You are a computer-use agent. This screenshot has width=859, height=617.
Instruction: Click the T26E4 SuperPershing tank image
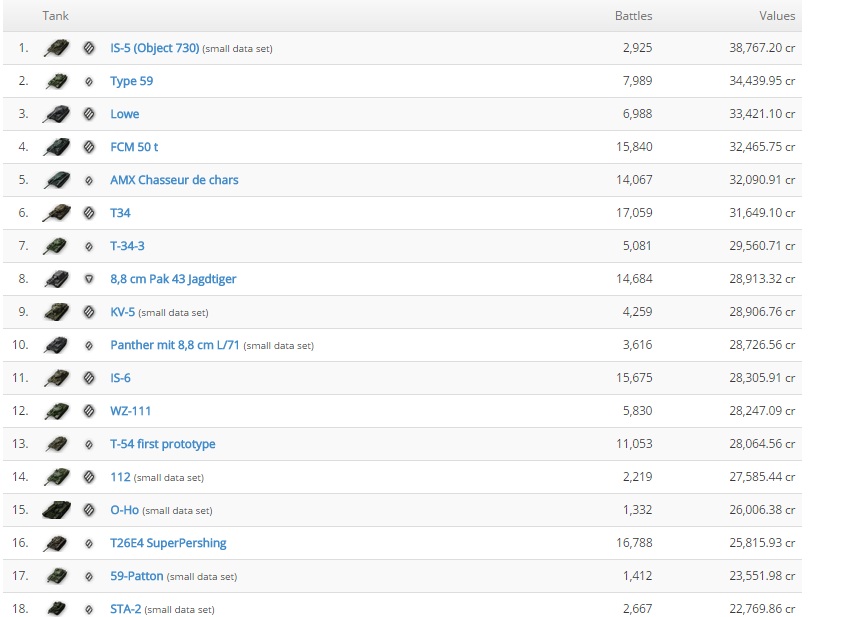[56, 543]
